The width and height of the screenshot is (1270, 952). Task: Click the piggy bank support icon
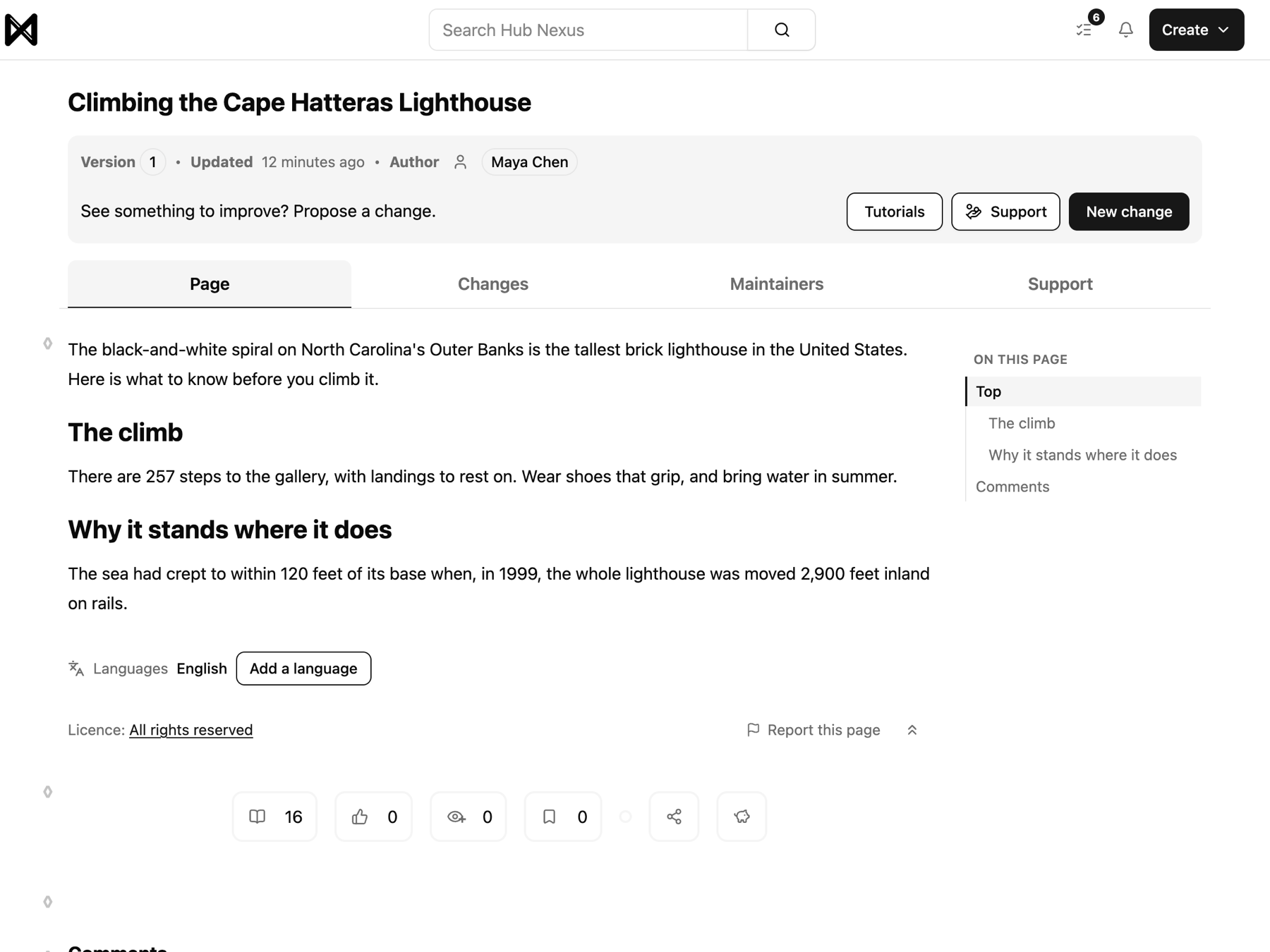[742, 817]
